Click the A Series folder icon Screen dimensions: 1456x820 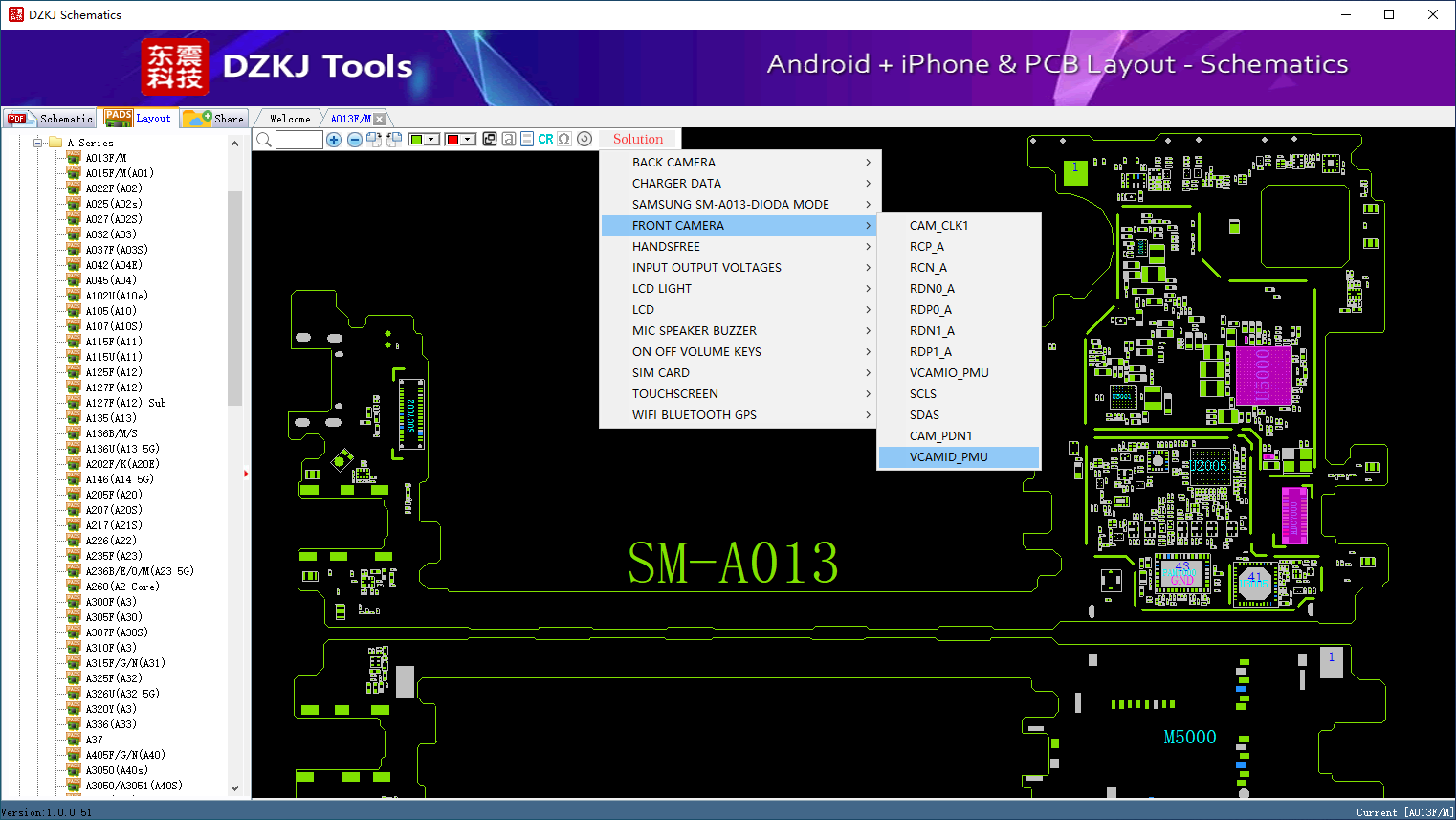tap(55, 143)
